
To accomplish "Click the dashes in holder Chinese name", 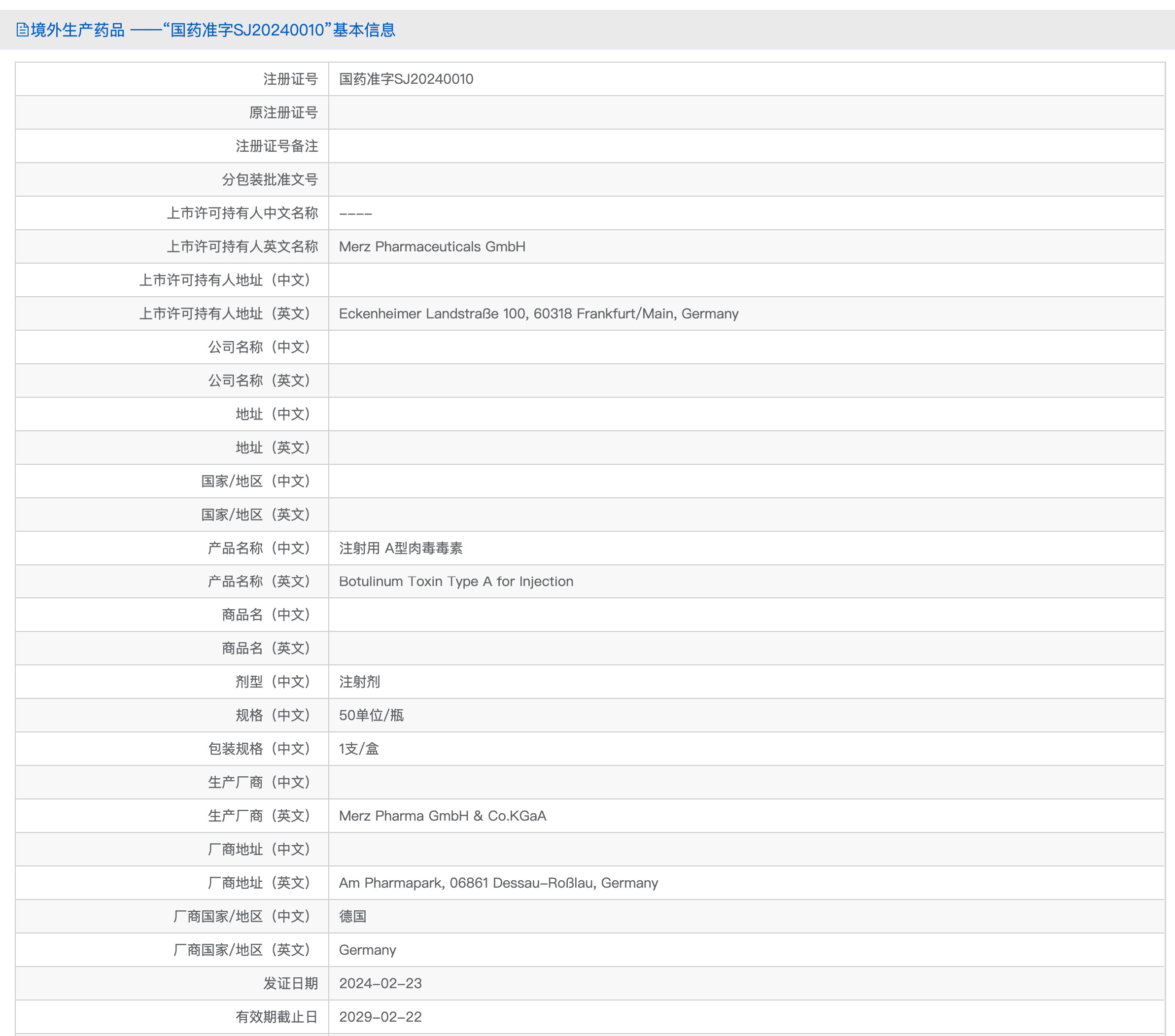I will click(355, 213).
